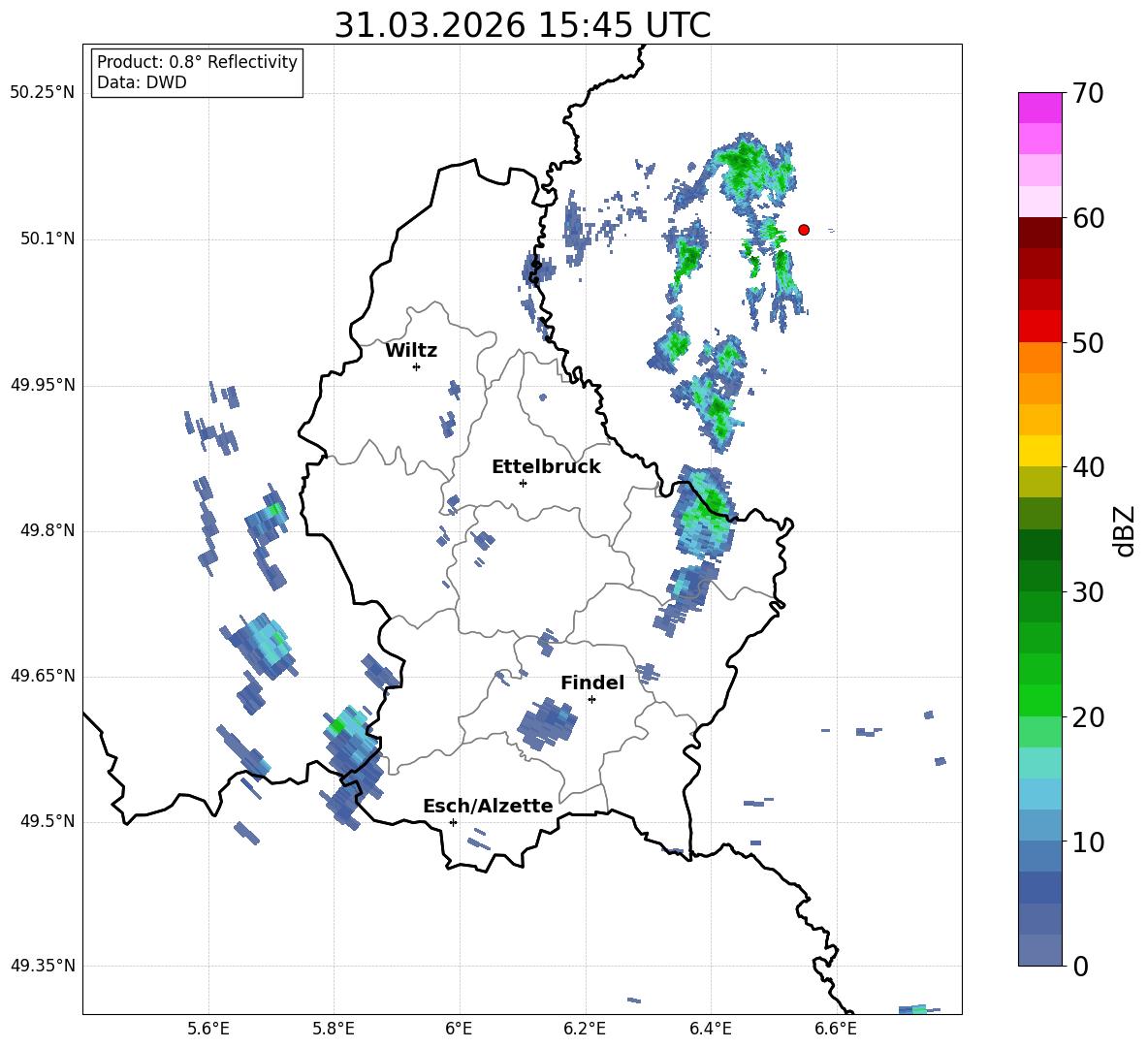Click the colorbar tick label 0
The image size is (1148, 1048).
tap(1080, 966)
